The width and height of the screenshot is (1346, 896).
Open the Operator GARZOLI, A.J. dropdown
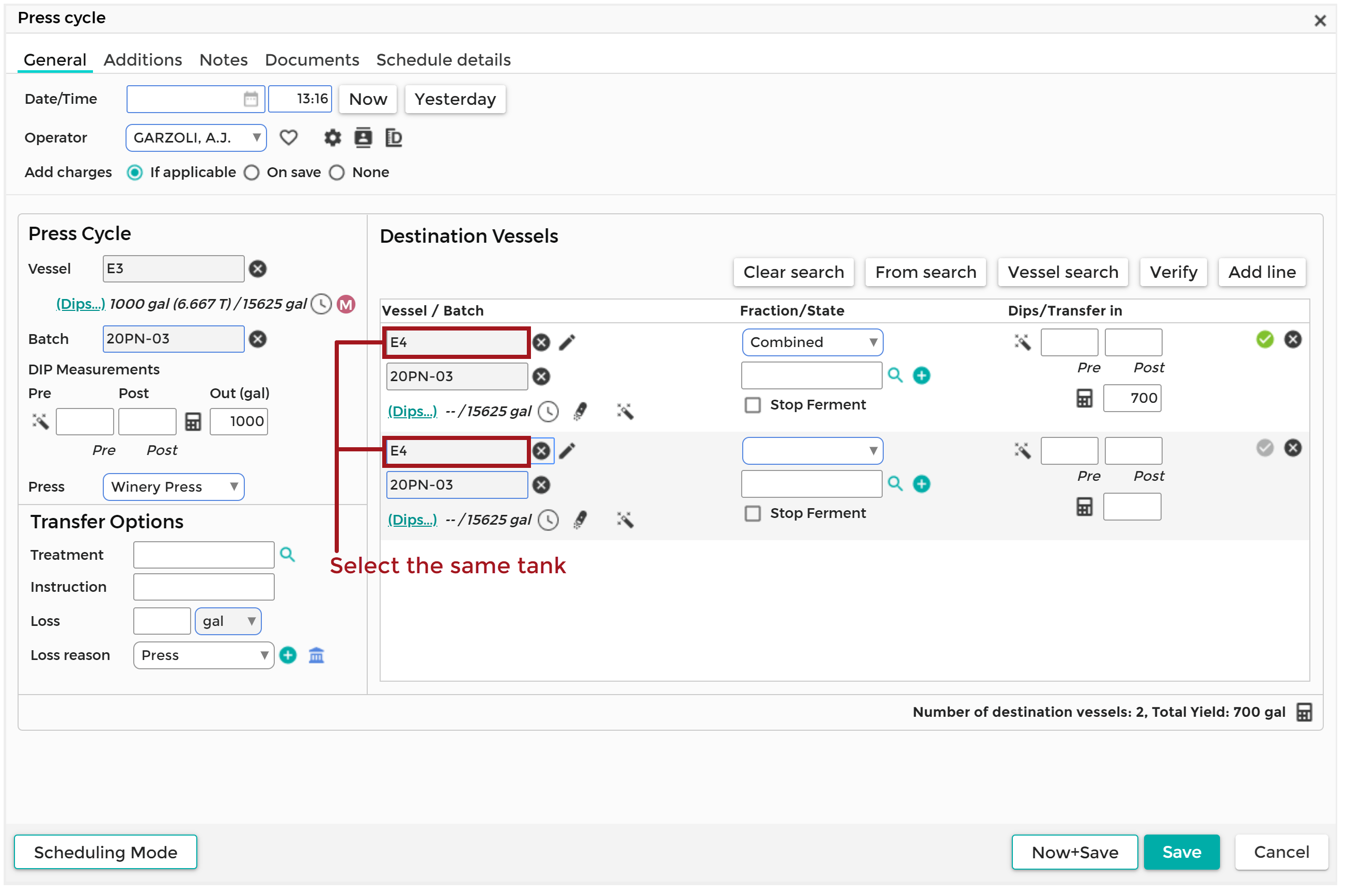[x=196, y=138]
